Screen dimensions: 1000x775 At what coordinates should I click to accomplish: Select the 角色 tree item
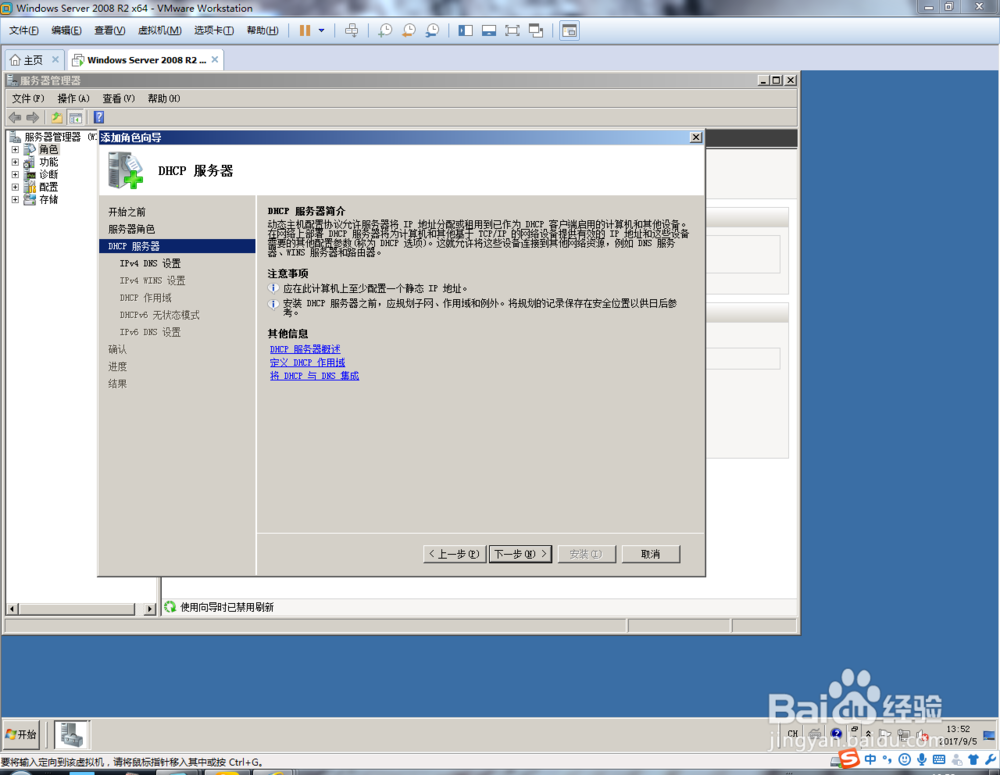coord(48,149)
